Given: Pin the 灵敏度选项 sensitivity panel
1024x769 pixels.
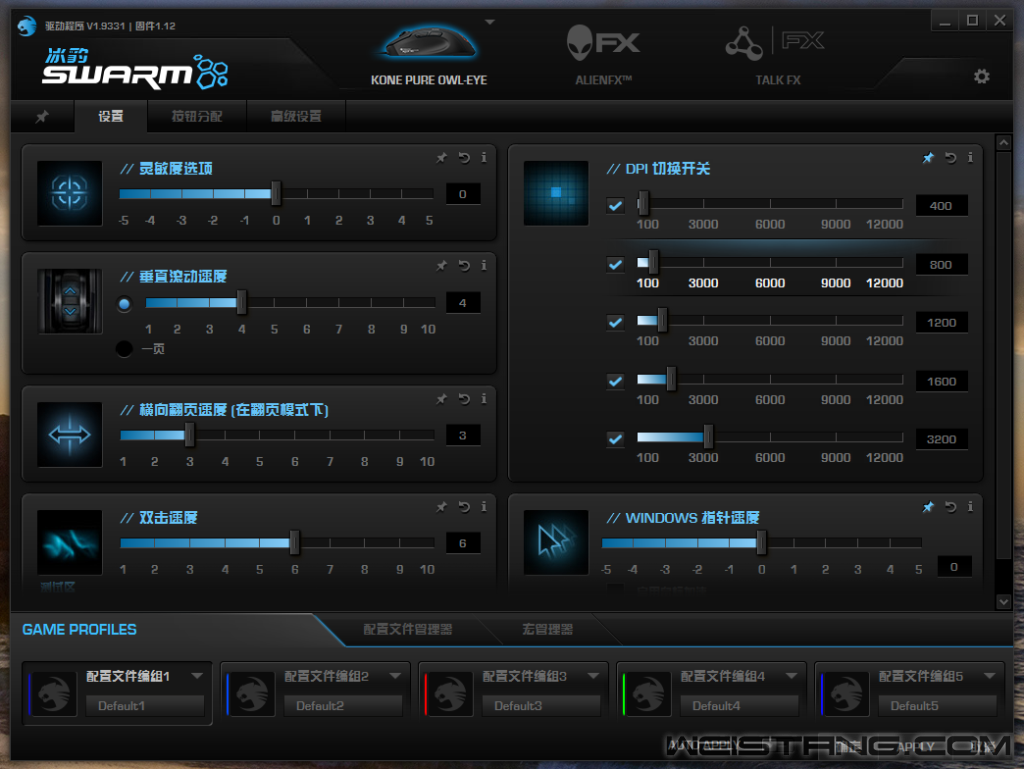Looking at the screenshot, I should click(x=441, y=157).
